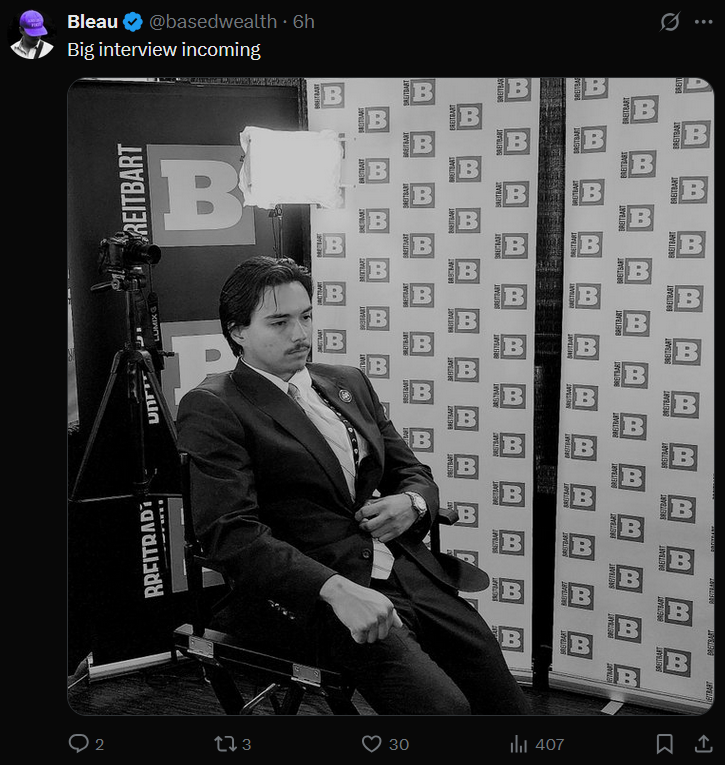Screen dimensions: 725x765
Task: Click the post text 'Big interview incoming'
Action: [164, 50]
